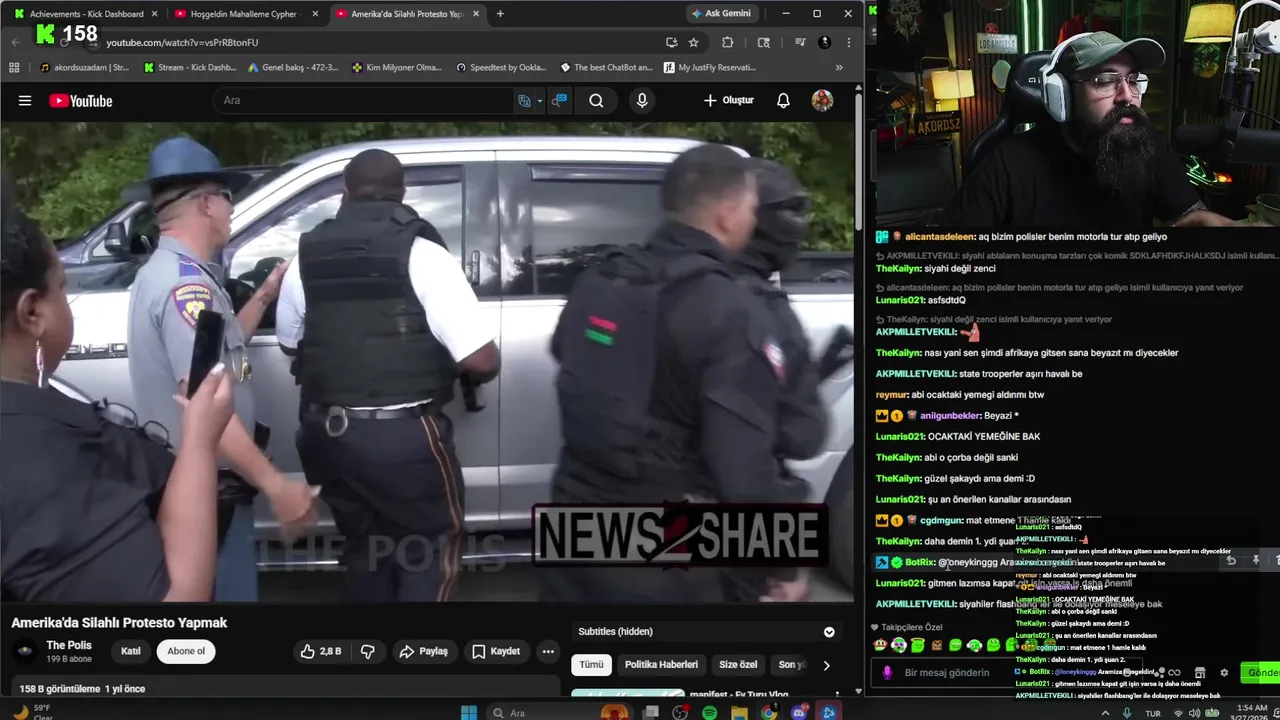Screen dimensions: 1280x720
Task: Open a new Chrome tab
Action: click(x=500, y=13)
